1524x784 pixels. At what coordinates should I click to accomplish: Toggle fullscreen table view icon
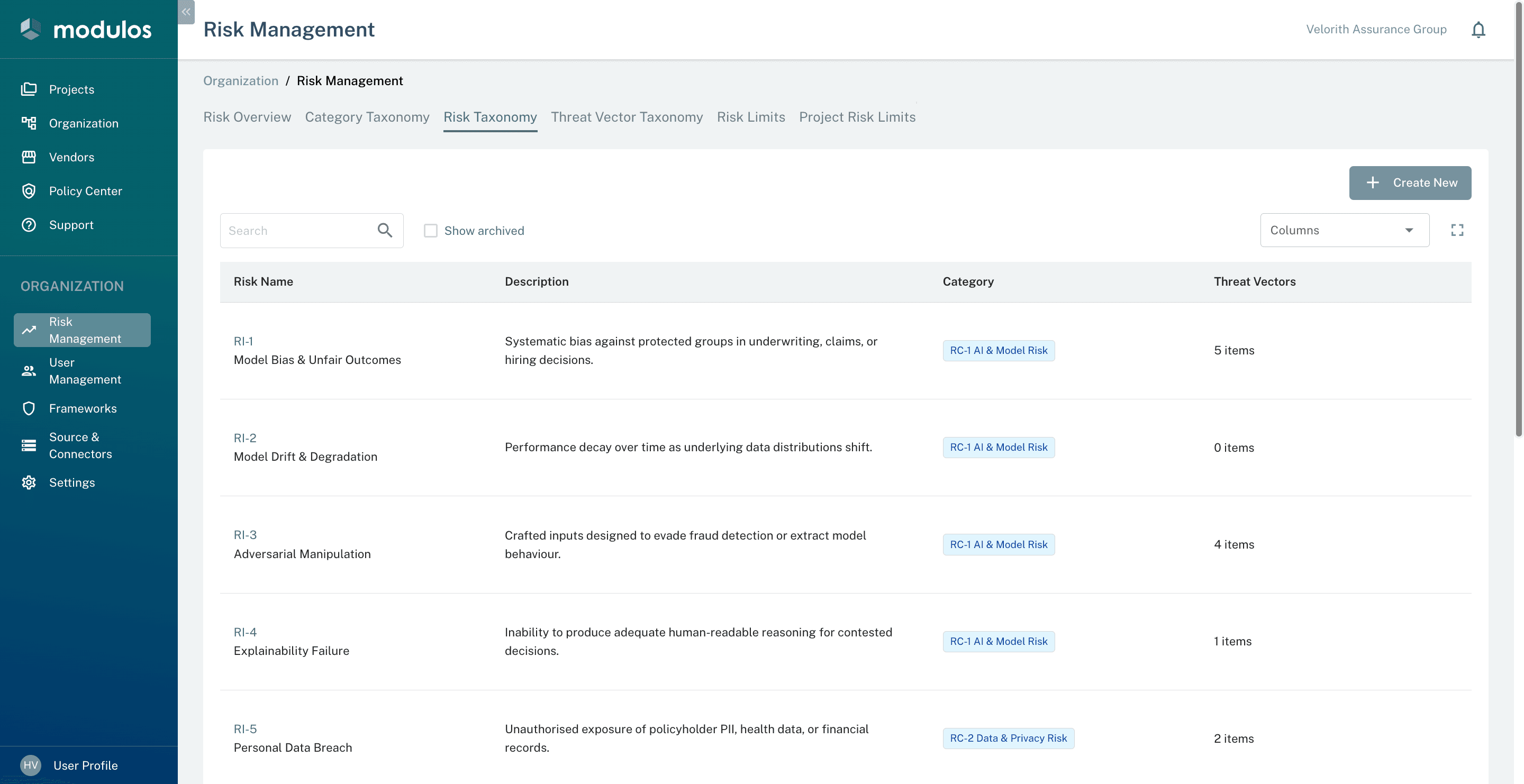point(1457,230)
